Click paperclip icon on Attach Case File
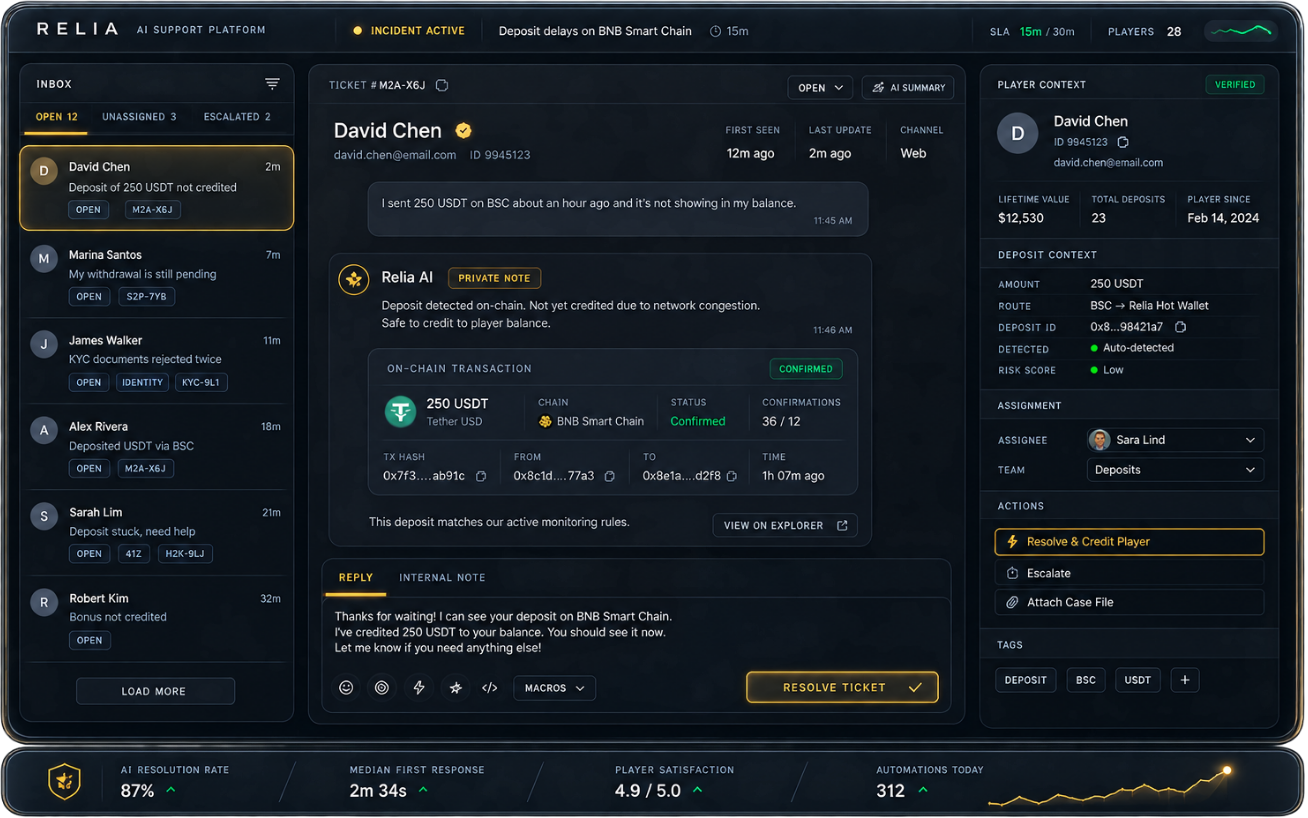Image resolution: width=1308 pixels, height=818 pixels. [1012, 602]
